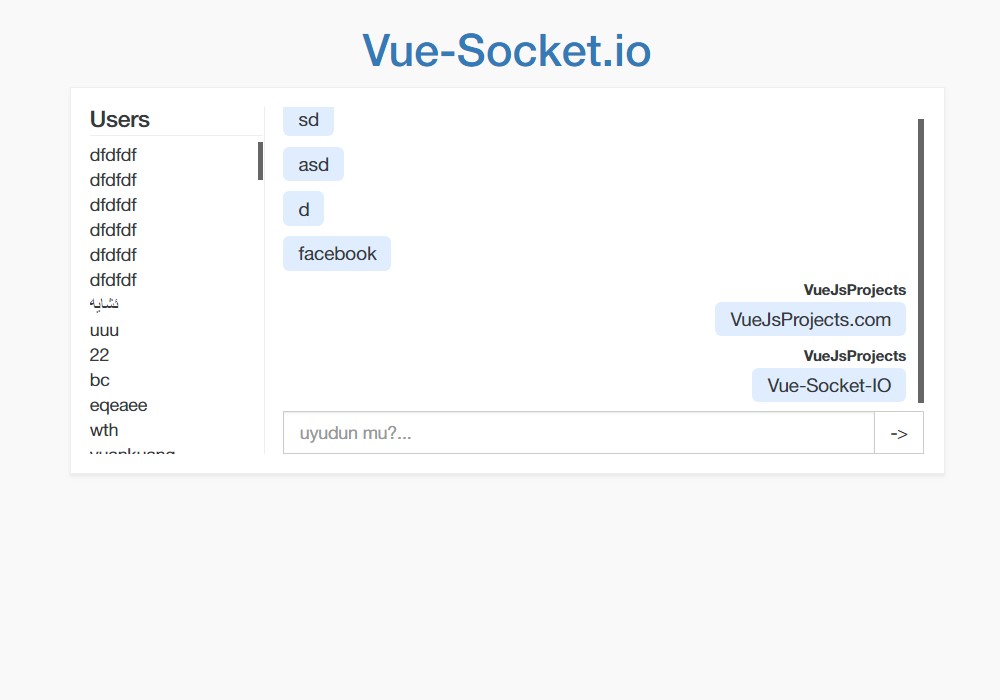The image size is (1000, 700).
Task: Select user 'wth' in users list
Action: (104, 430)
